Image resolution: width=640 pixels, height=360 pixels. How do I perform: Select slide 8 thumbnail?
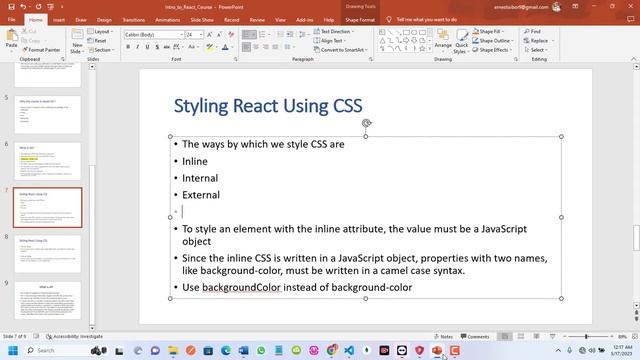[48, 254]
